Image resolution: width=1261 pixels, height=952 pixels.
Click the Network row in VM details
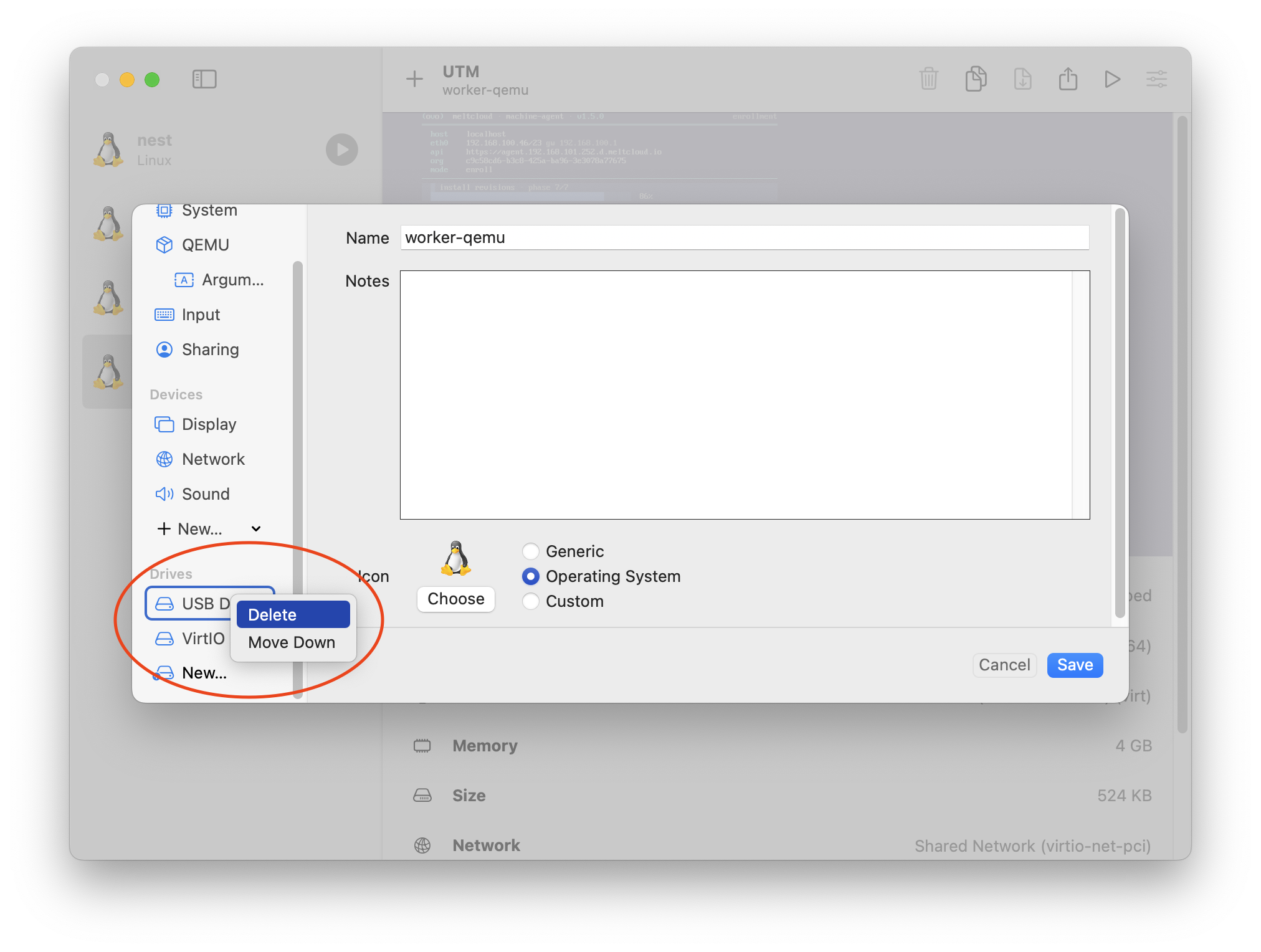click(783, 845)
